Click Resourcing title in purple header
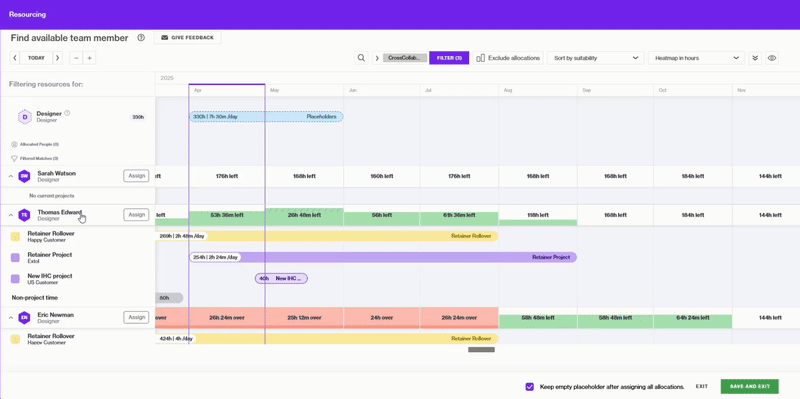Image resolution: width=800 pixels, height=399 pixels. 27,14
